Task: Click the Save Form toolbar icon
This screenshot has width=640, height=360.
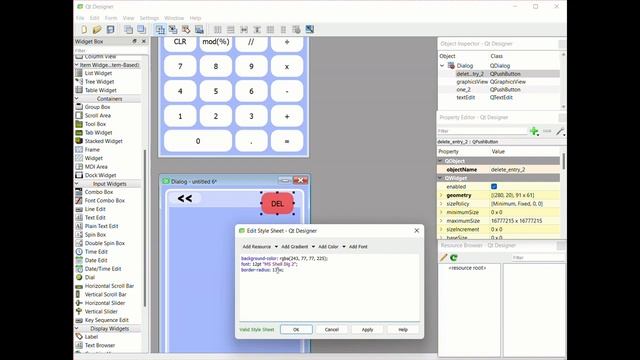Action: [x=110, y=29]
